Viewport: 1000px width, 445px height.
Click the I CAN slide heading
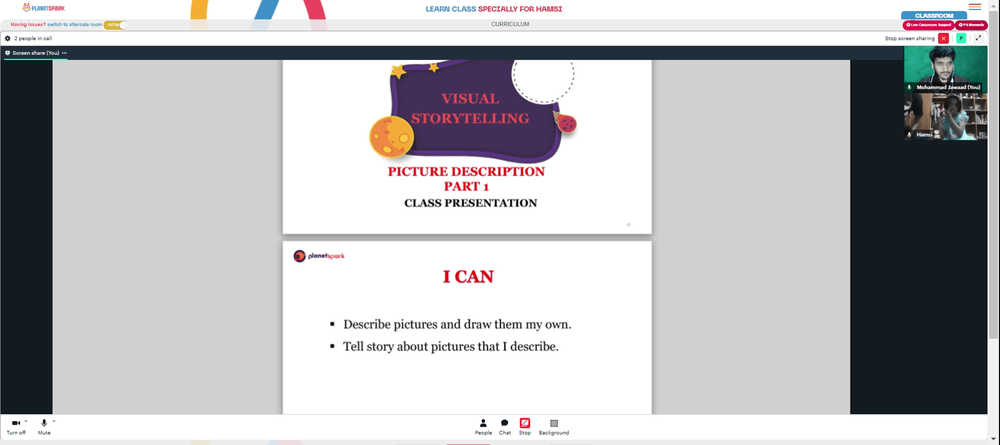468,277
